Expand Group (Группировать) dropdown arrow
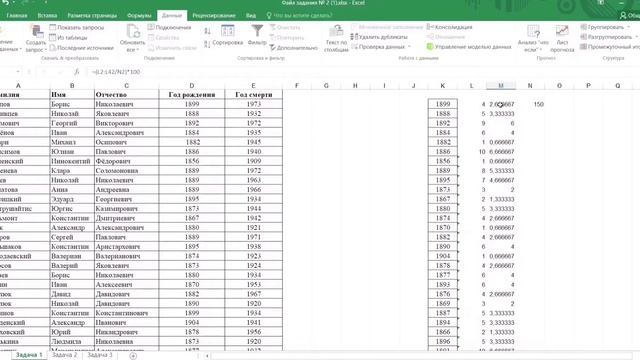 coord(628,27)
